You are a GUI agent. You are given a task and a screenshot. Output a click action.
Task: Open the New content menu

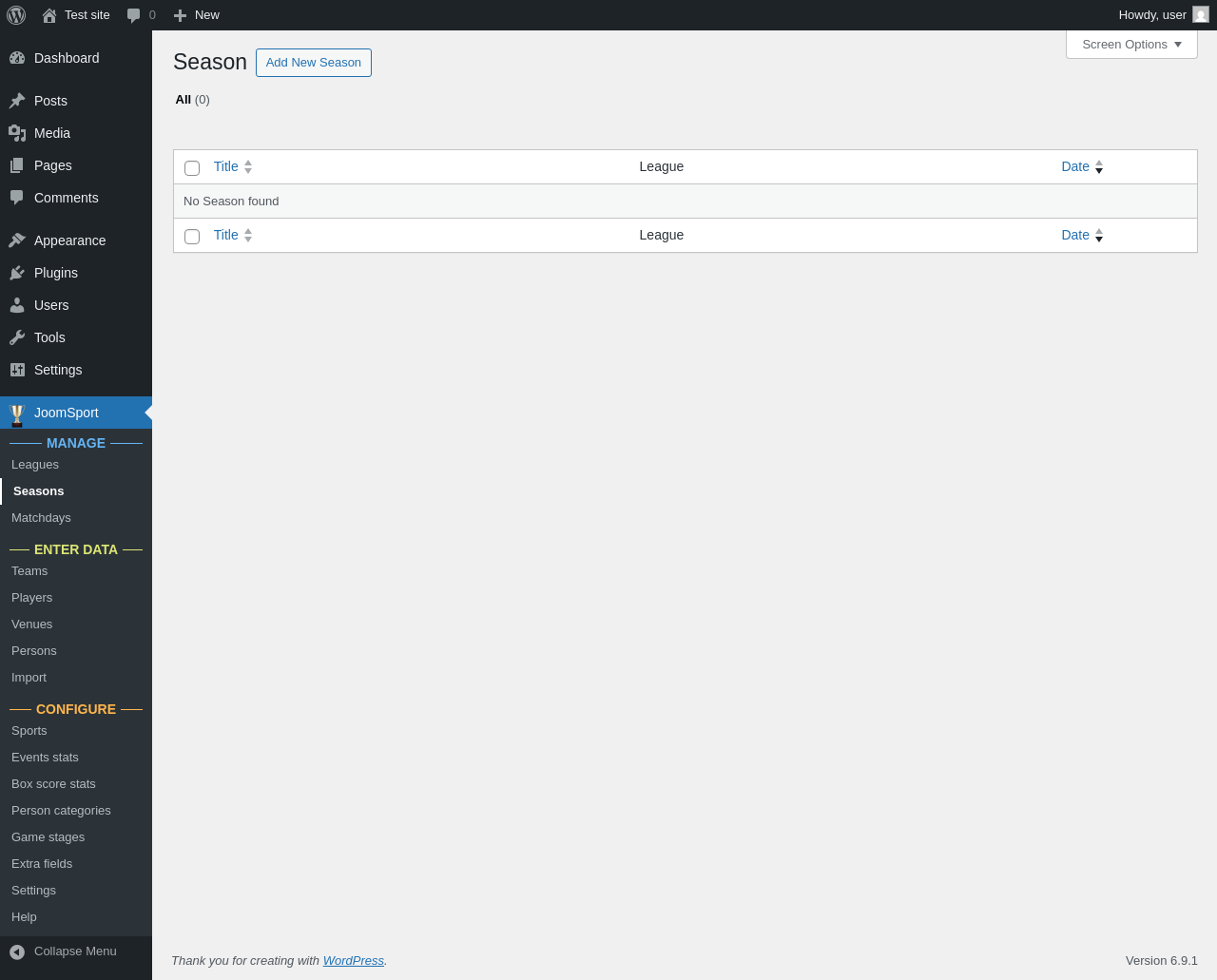196,15
